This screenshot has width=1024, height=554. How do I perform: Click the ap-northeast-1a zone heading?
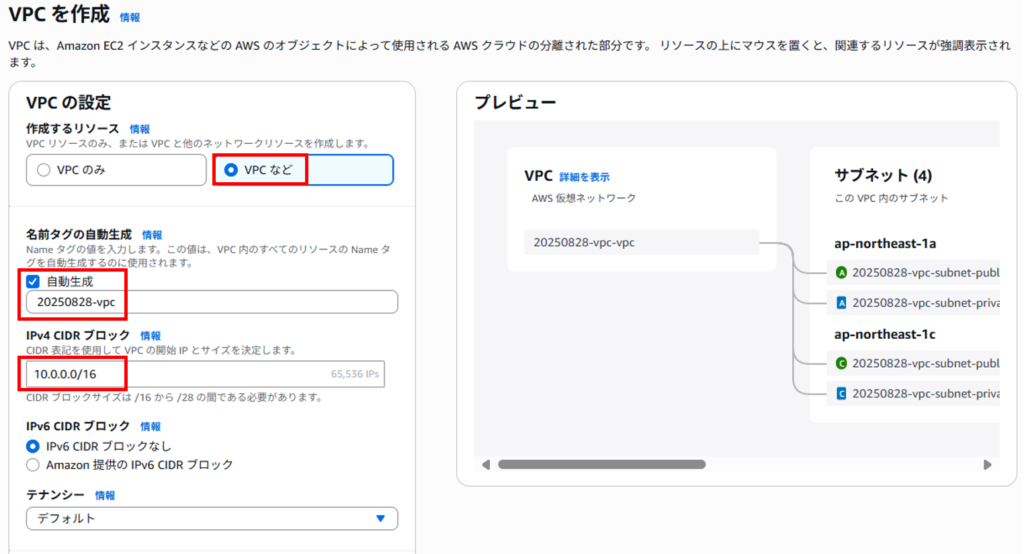click(x=885, y=244)
